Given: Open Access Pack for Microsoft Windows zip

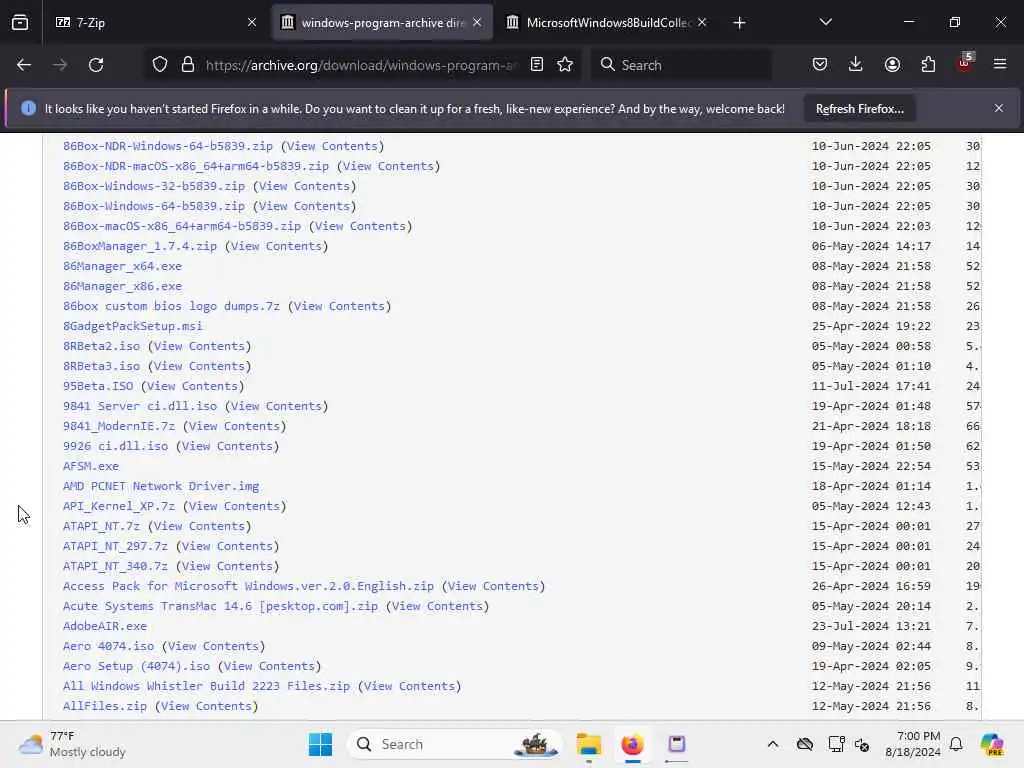Looking at the screenshot, I should coord(248,586).
